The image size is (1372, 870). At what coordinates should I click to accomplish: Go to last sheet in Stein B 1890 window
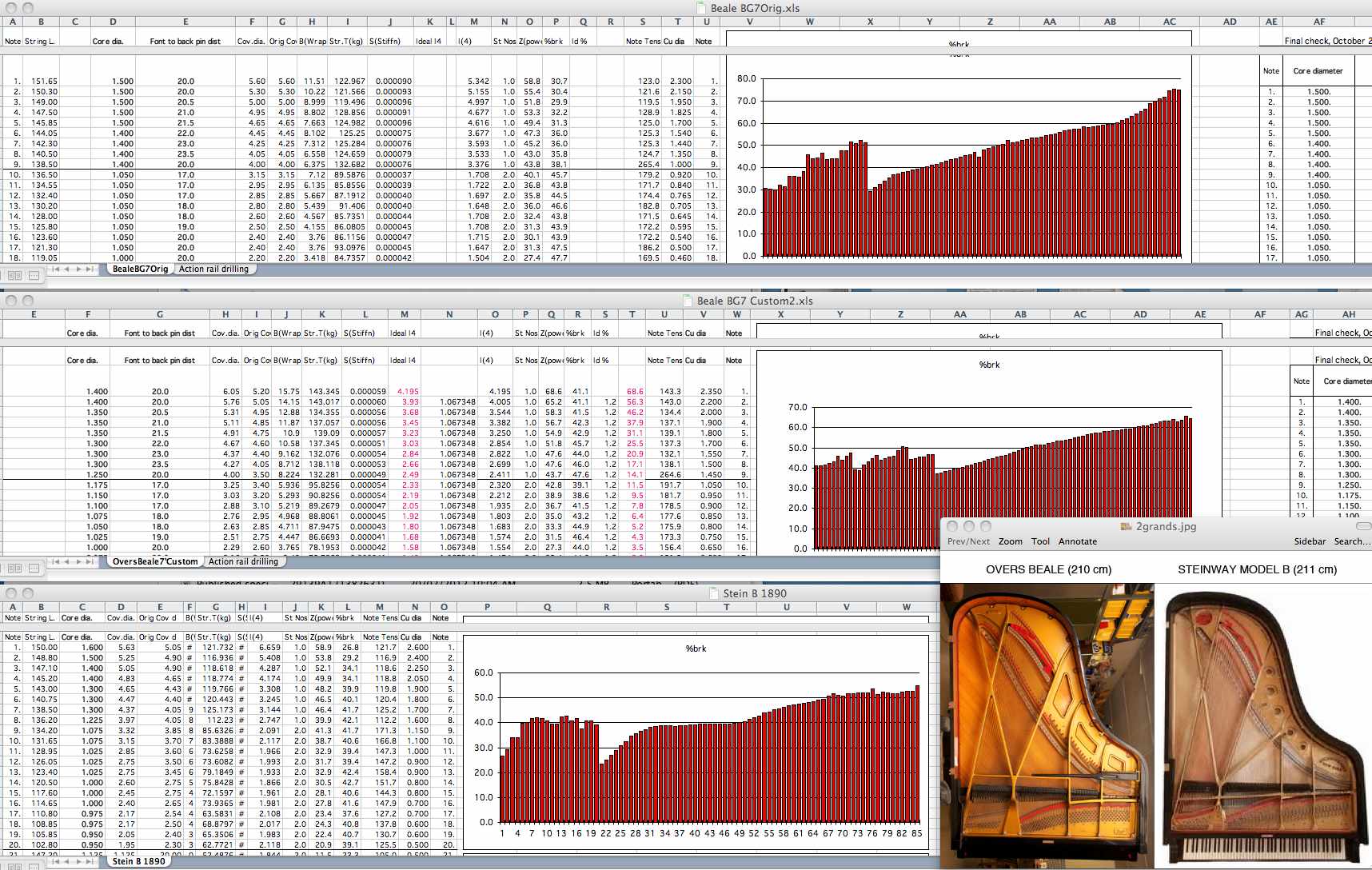coord(90,862)
